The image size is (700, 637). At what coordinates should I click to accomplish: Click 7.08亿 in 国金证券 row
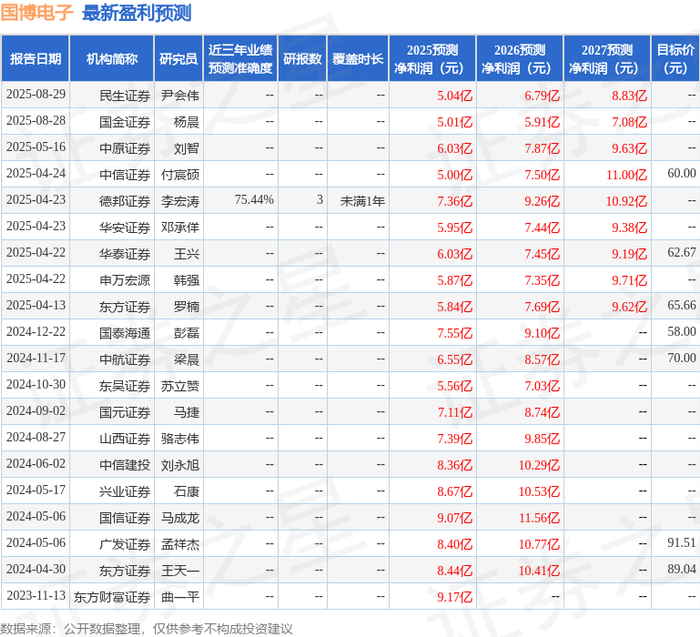[629, 122]
